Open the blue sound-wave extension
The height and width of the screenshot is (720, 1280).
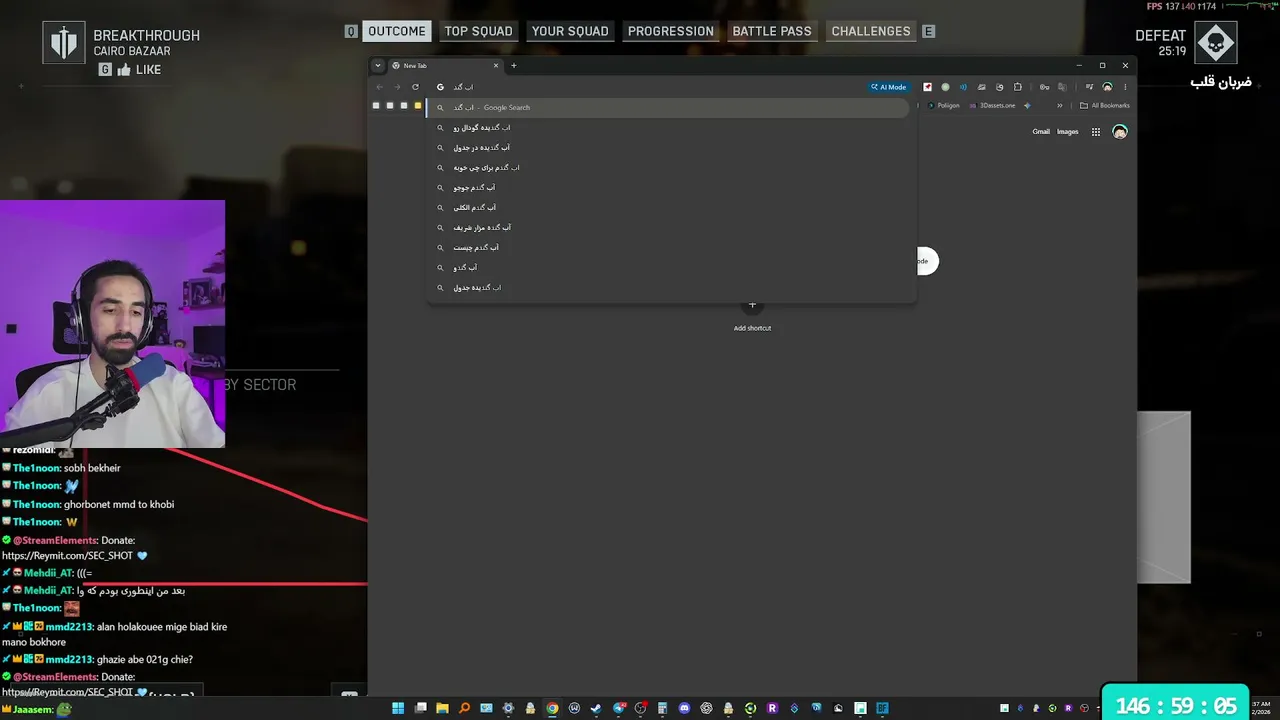963,87
